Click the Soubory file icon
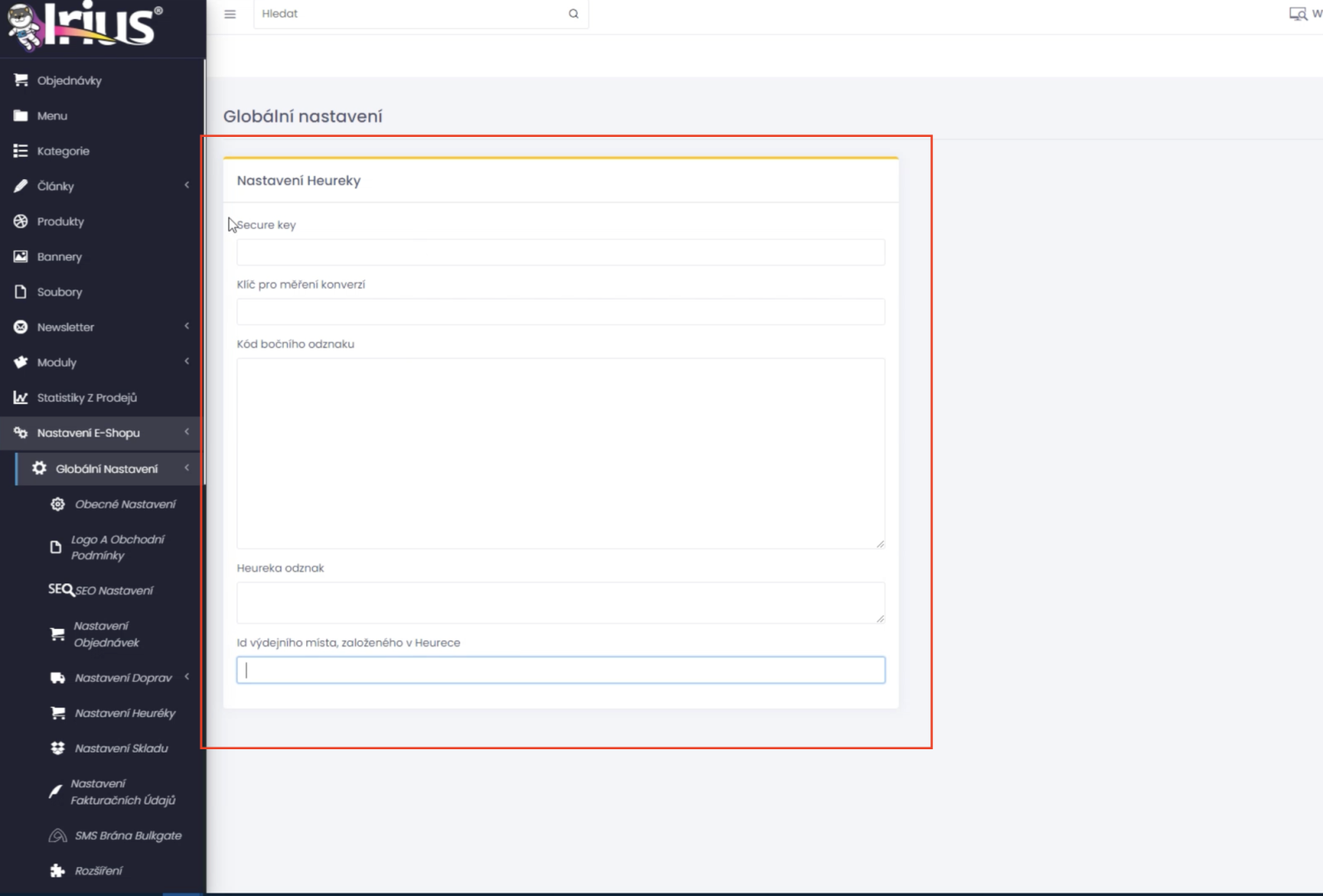This screenshot has width=1323, height=896. click(21, 292)
